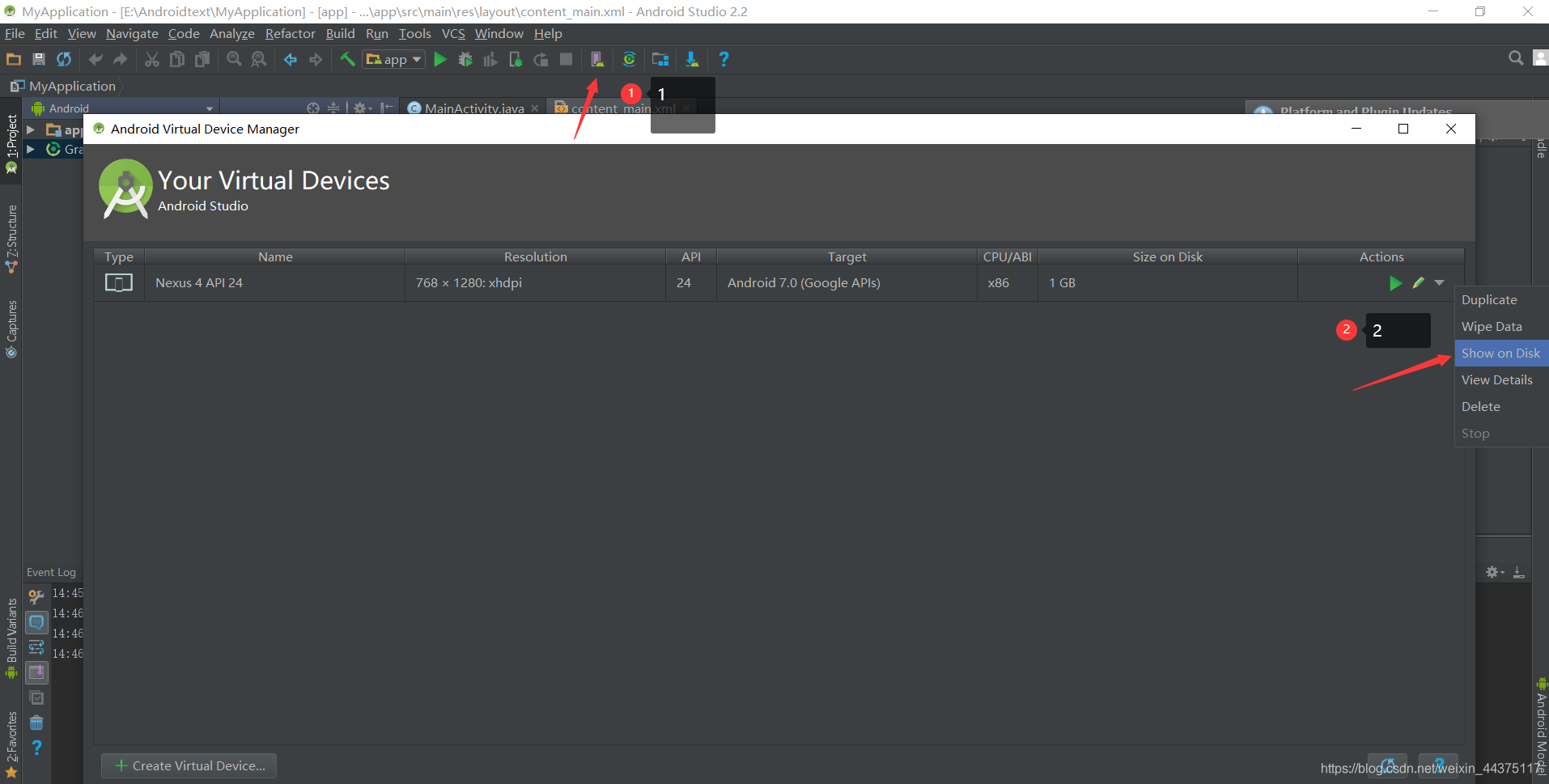1549x784 pixels.
Task: Click the Undo arrow icon
Action: point(95,59)
